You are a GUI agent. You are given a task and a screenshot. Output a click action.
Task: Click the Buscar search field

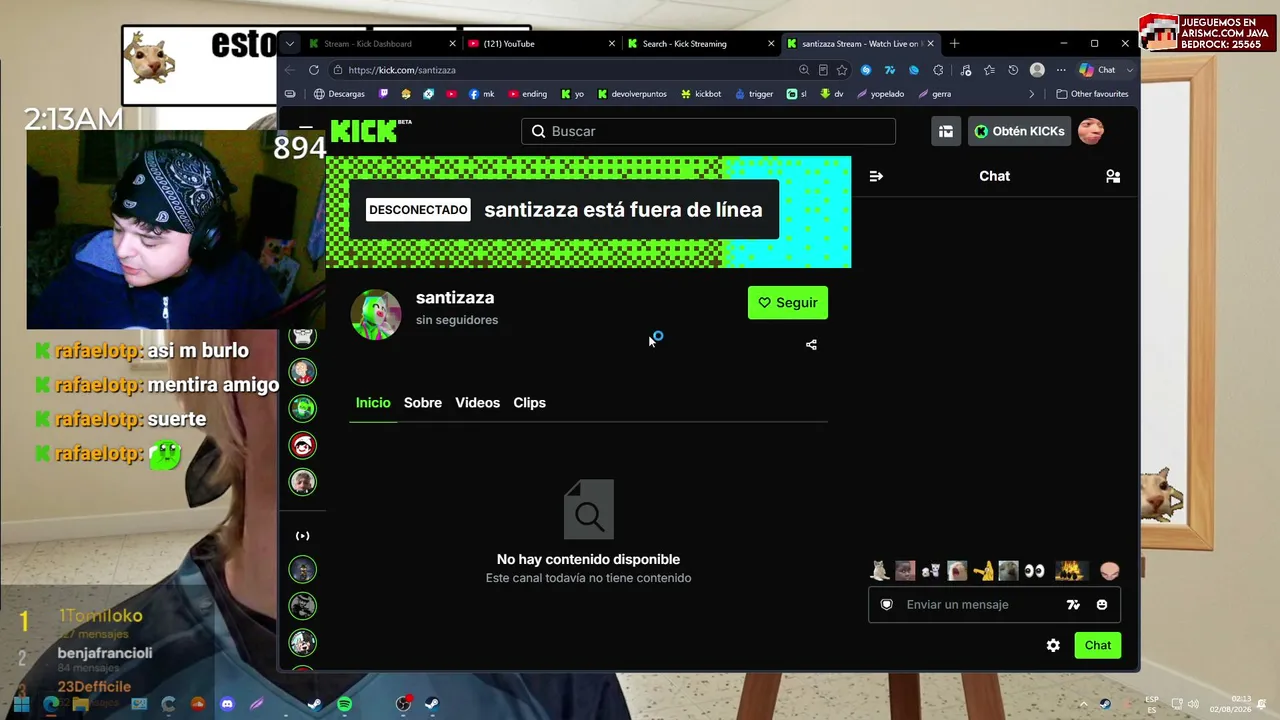pos(708,131)
